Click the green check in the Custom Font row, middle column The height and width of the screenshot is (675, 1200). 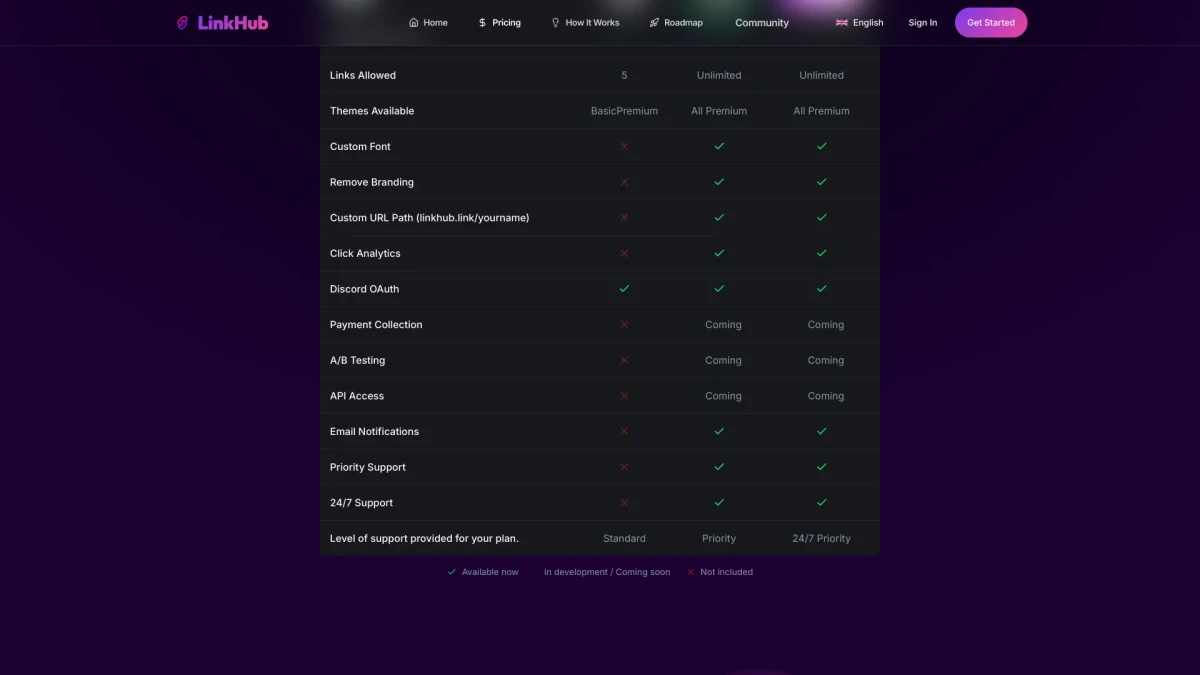tap(719, 146)
